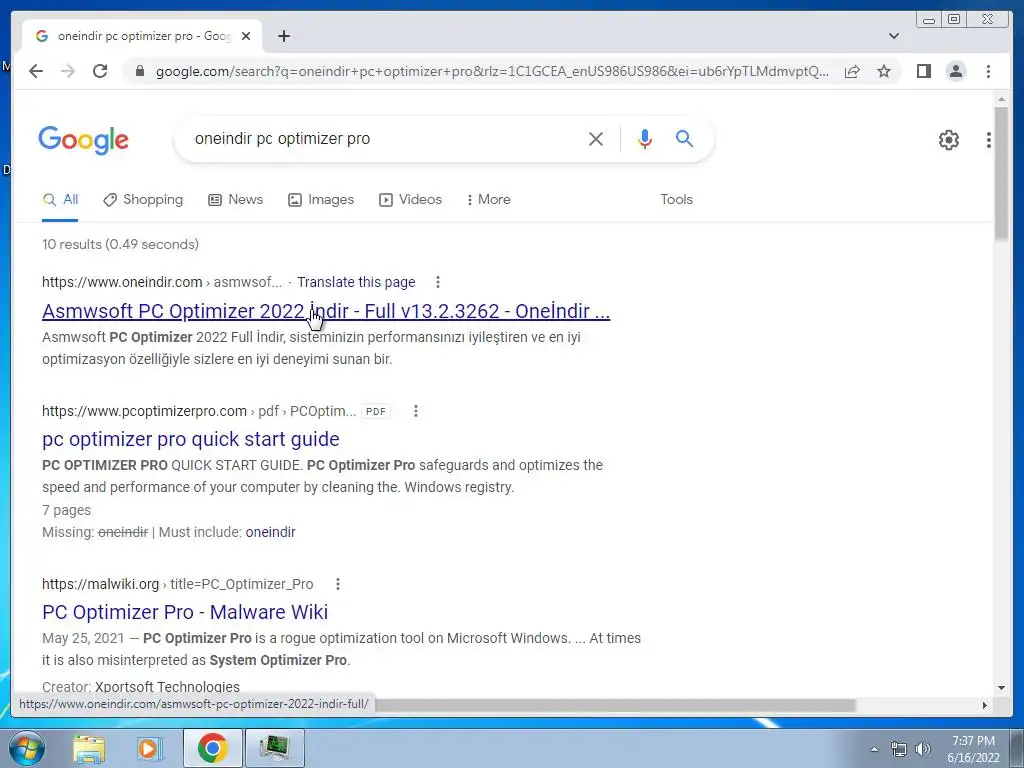Screen dimensions: 1024x768
Task: Open the Chrome three-dot menu
Action: coord(988,71)
